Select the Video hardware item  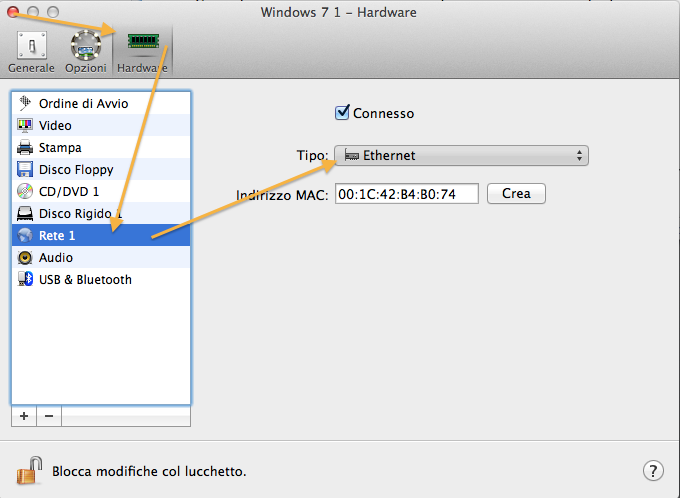pyautogui.click(x=101, y=125)
